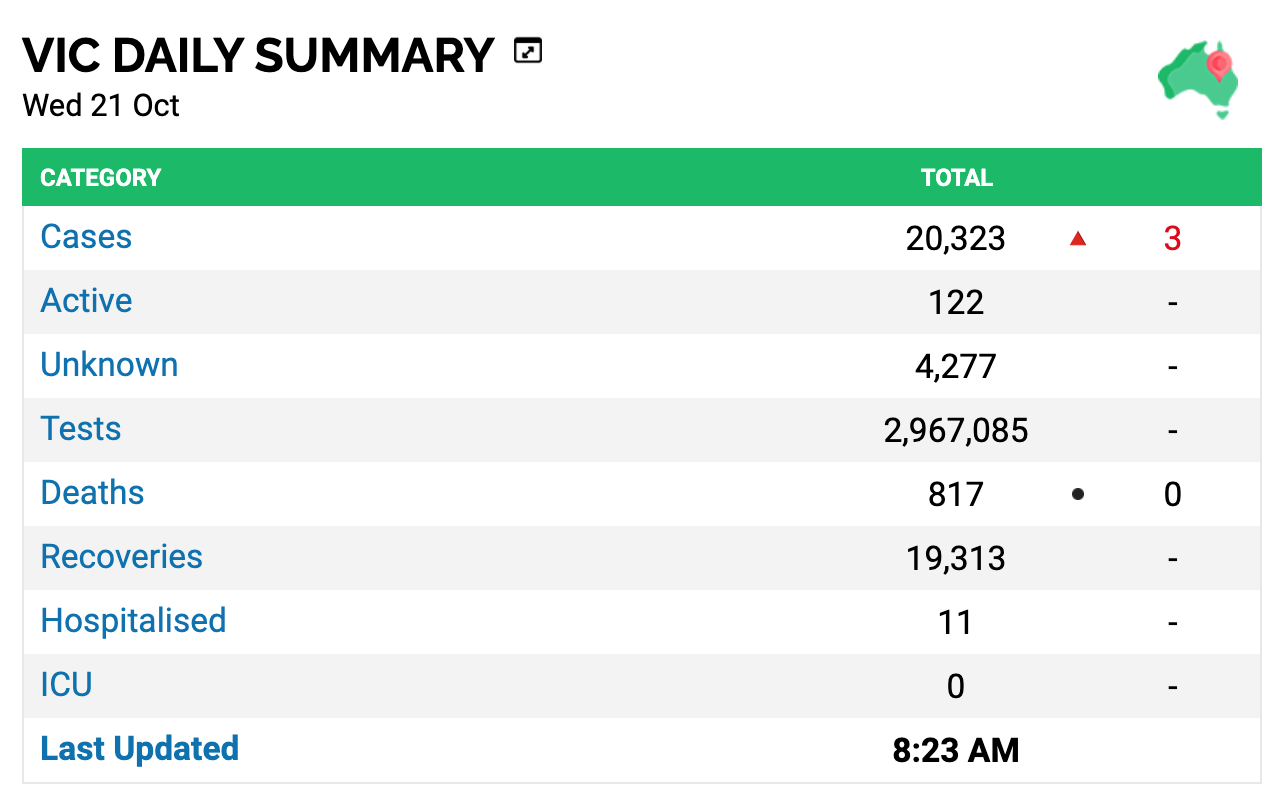Viewport: 1284px width, 806px height.
Task: Click the TOTAL column header
Action: [956, 178]
